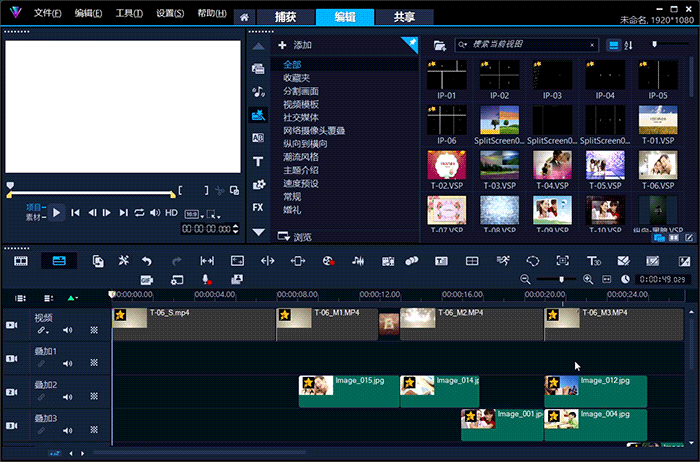Switch to the 共享 tab
This screenshot has width=700, height=462.
coord(403,17)
